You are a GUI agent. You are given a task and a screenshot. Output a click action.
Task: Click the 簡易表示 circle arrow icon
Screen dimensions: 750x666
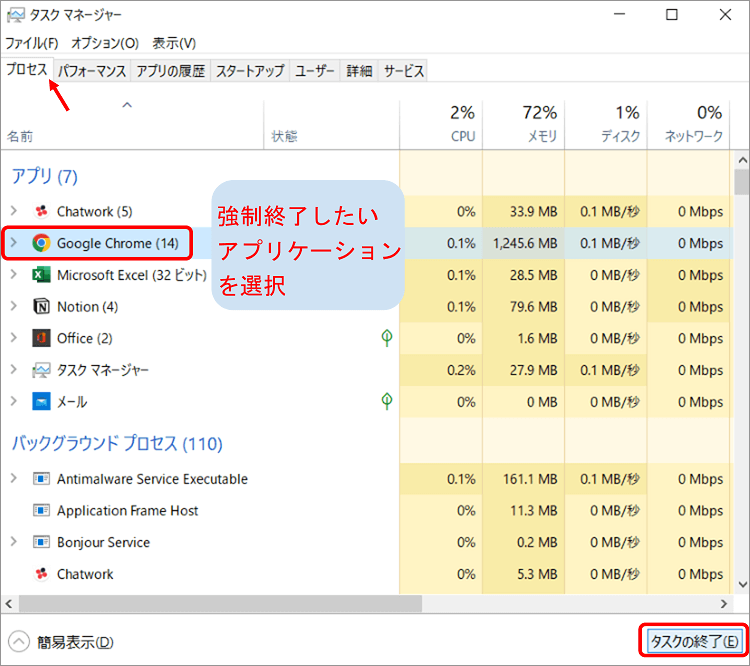(19, 642)
